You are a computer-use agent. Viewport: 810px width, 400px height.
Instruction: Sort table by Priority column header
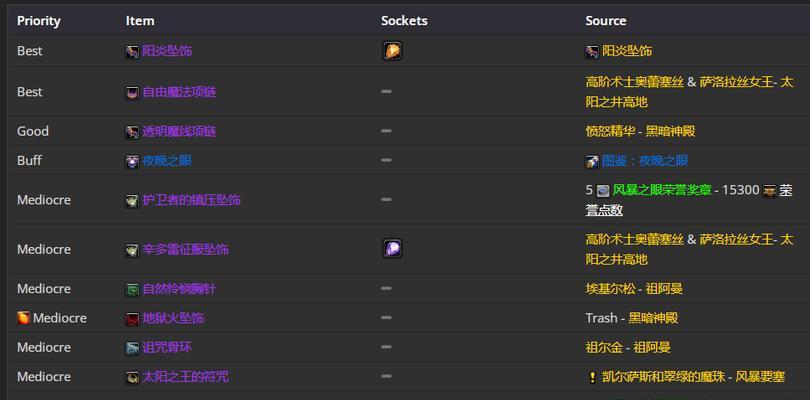pyautogui.click(x=39, y=21)
